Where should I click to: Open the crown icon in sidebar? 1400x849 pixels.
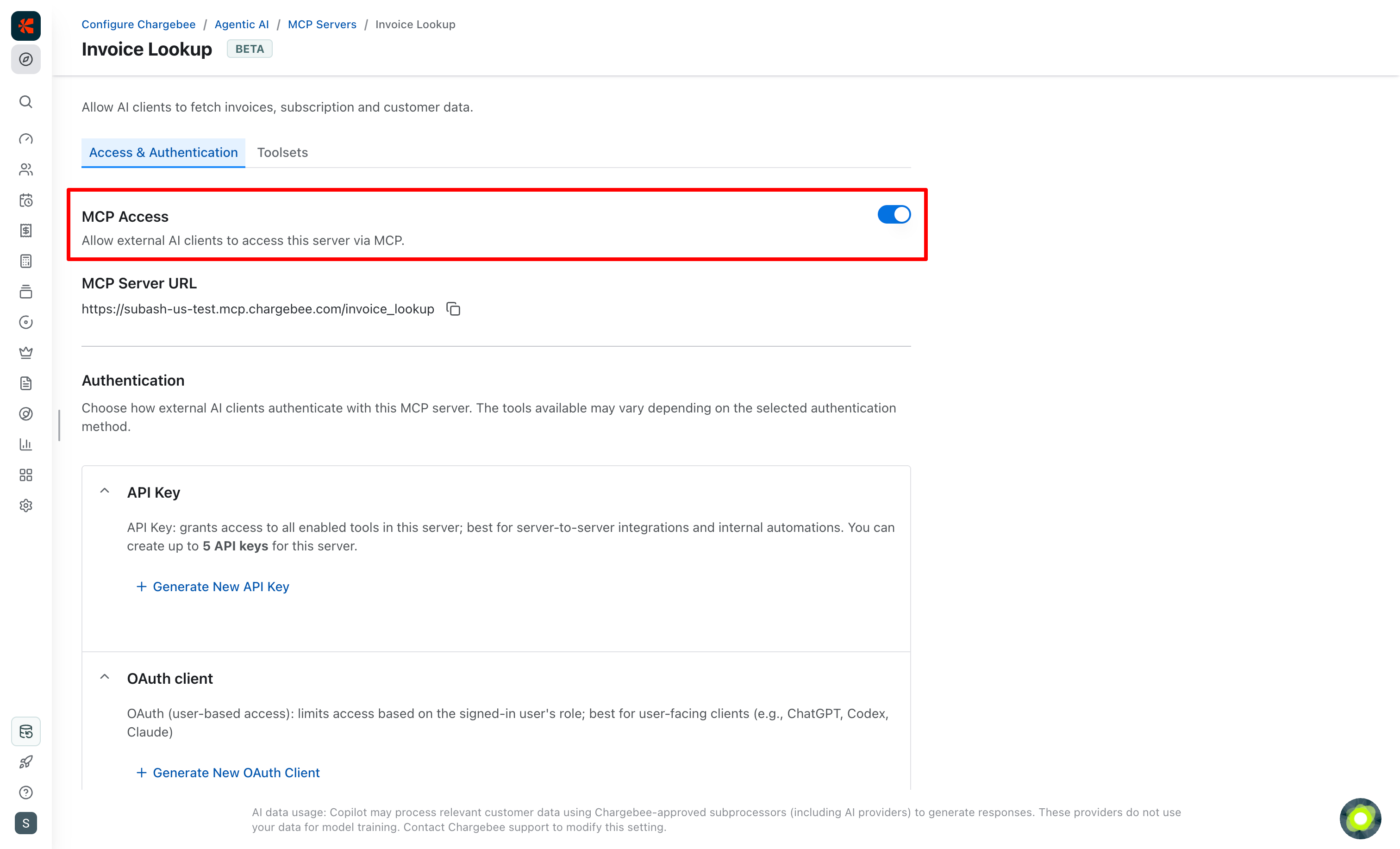click(x=25, y=353)
